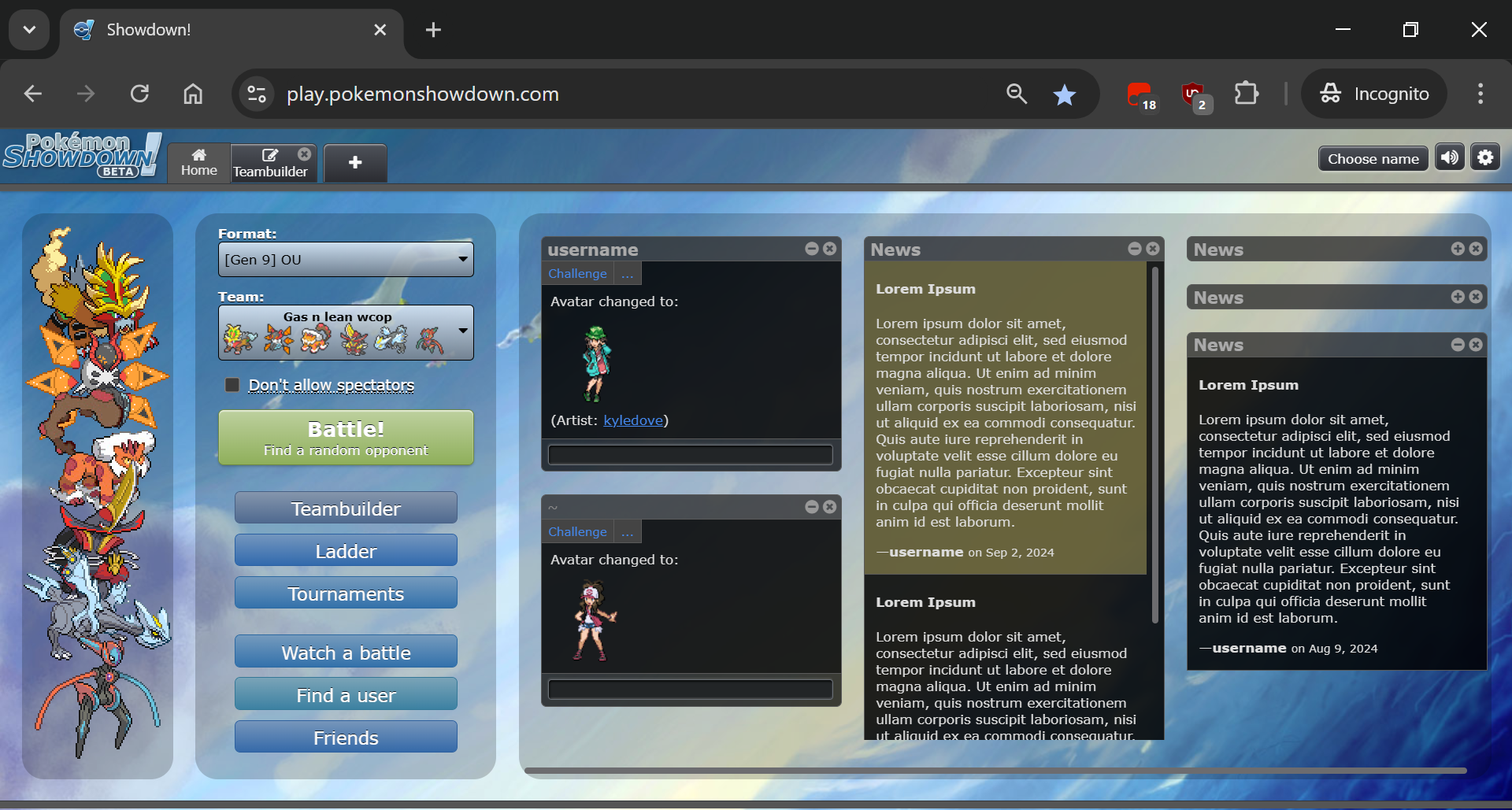
Task: Toggle Don't allow spectators checkbox
Action: coord(232,385)
